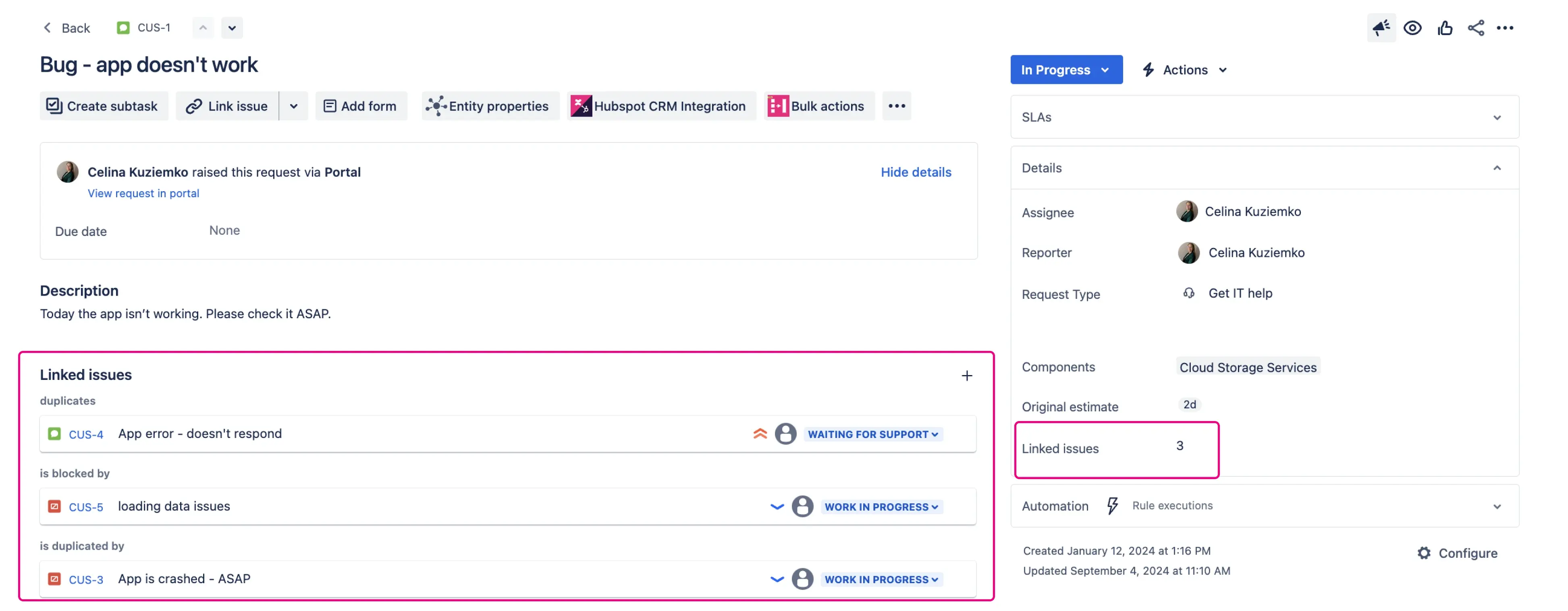Open the In Progress status dropdown
The width and height of the screenshot is (1568, 611).
pyautogui.click(x=1065, y=70)
